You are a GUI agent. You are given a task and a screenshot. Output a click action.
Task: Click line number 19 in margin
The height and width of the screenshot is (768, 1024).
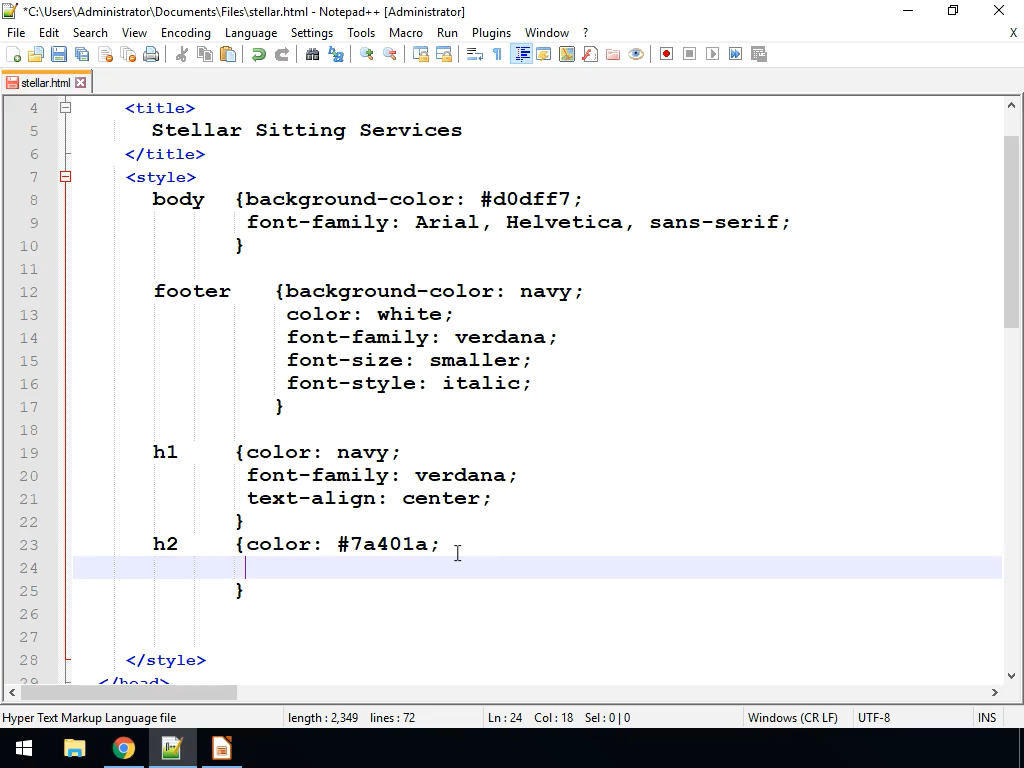tap(29, 453)
